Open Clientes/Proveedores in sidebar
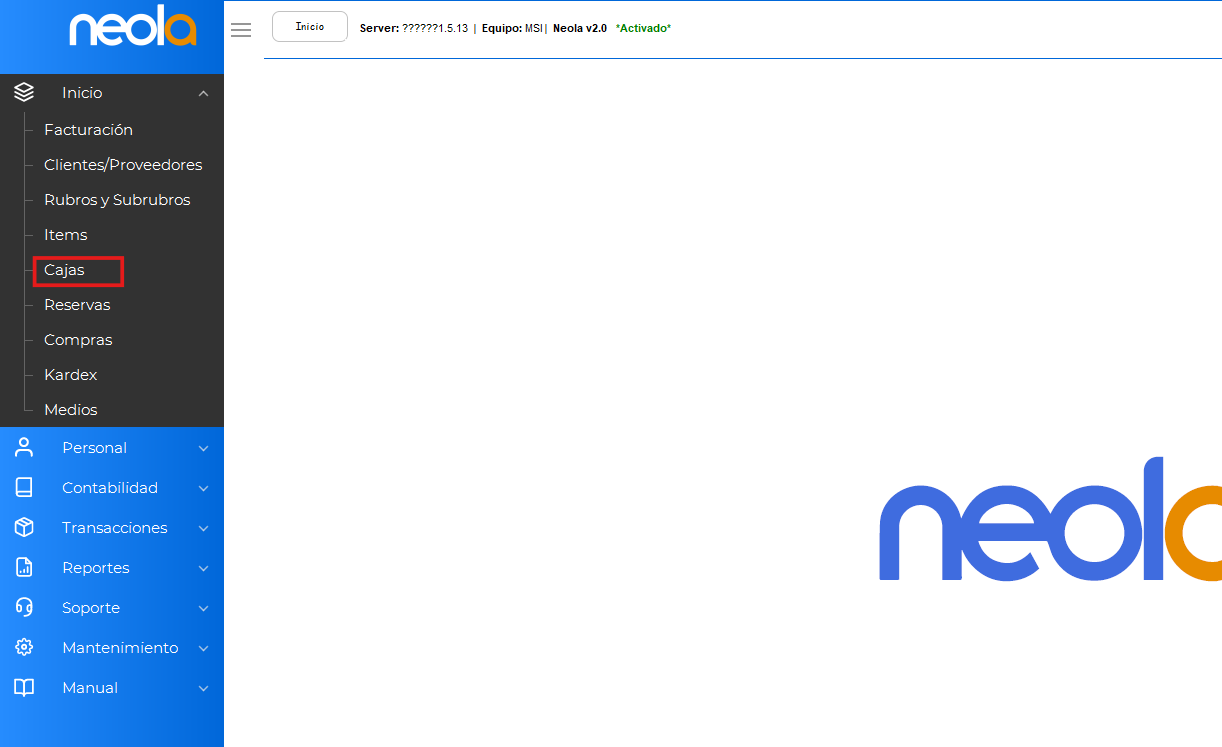The image size is (1222, 747). coord(123,165)
